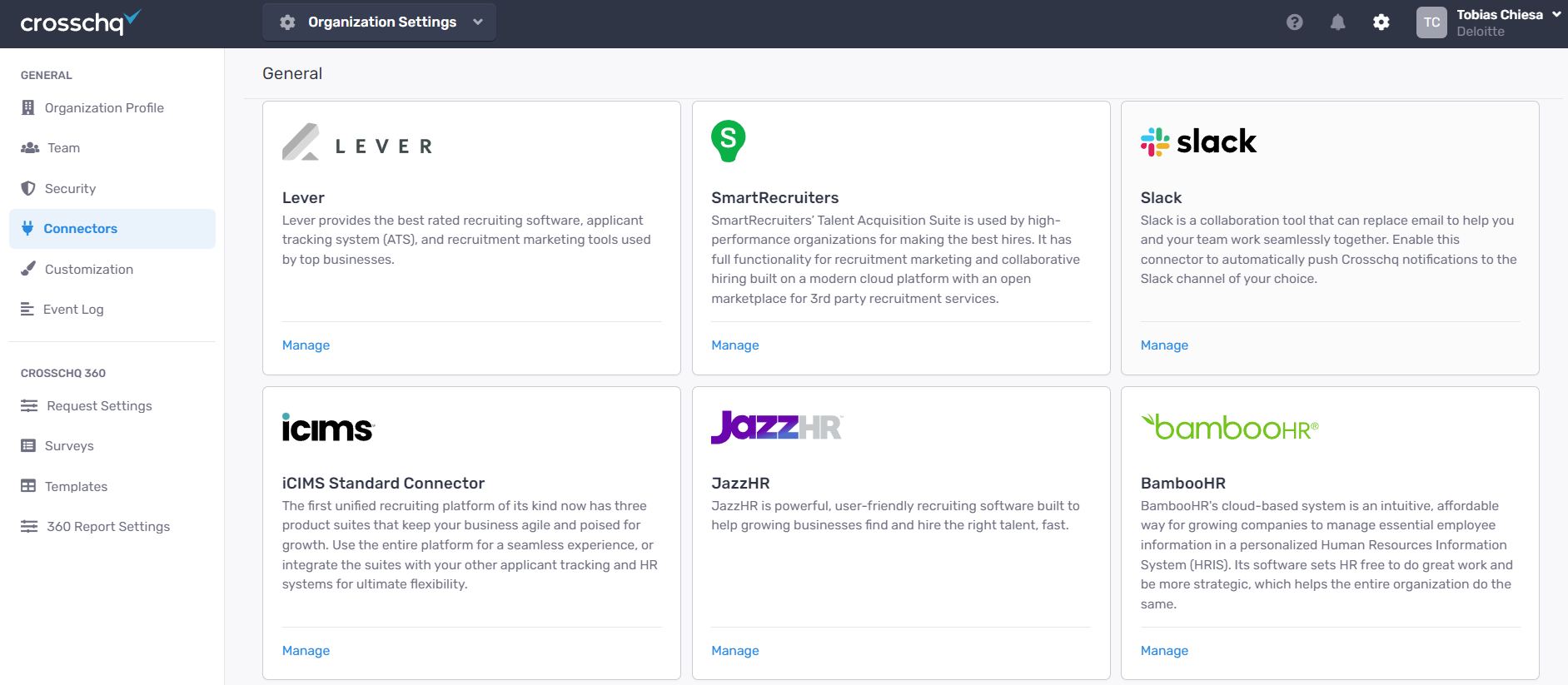Viewport: 1568px width, 685px height.
Task: Click the Lever logo
Action: pyautogui.click(x=357, y=142)
